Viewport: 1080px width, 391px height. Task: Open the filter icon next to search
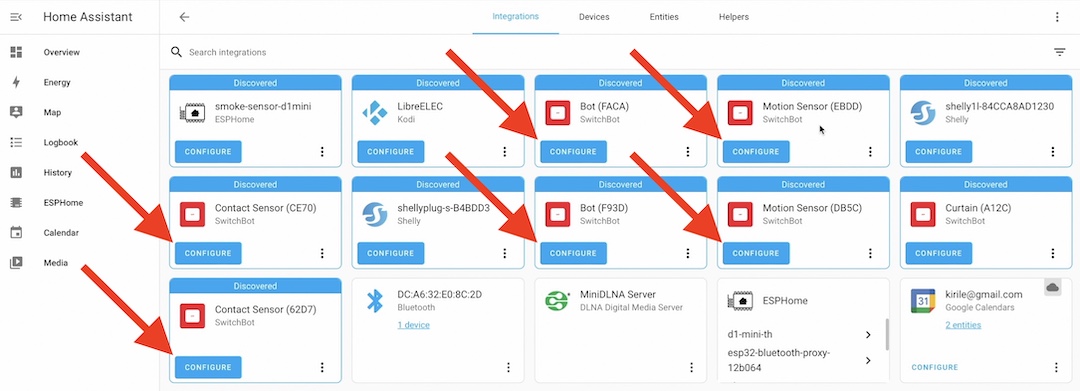[1059, 52]
